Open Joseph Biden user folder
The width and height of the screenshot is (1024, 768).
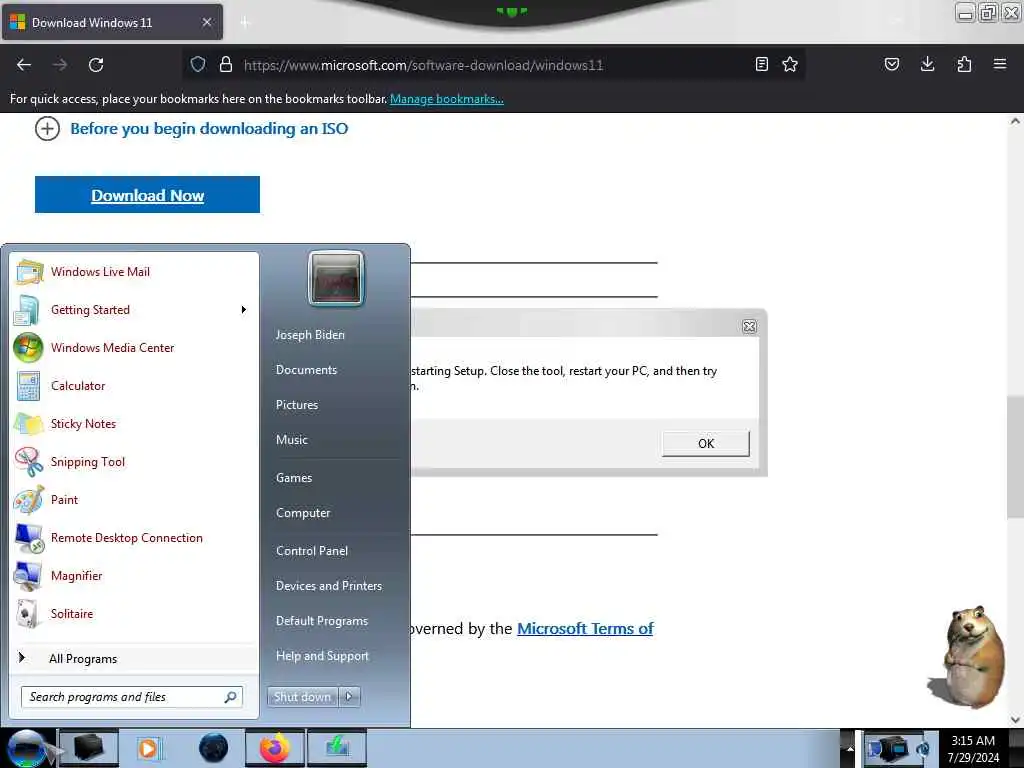(x=310, y=334)
